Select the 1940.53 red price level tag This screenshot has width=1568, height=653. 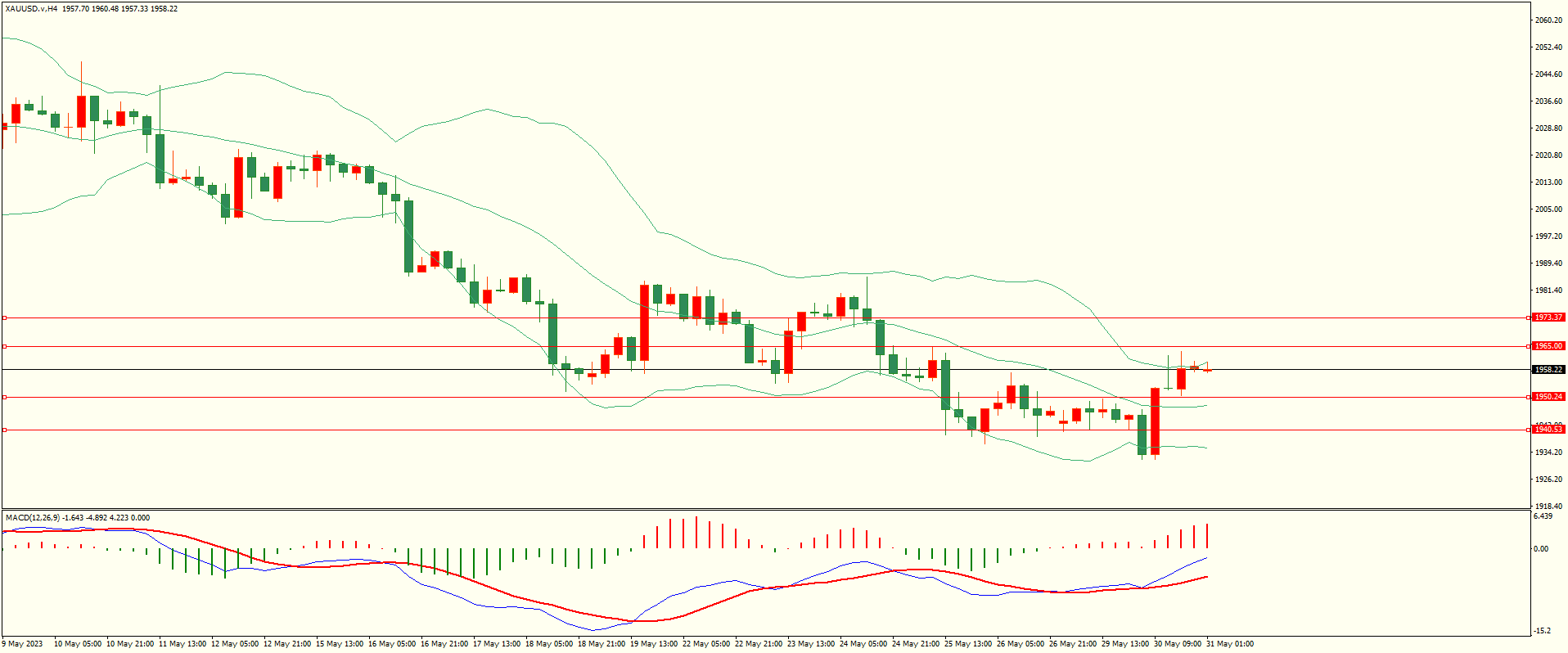[x=1548, y=430]
